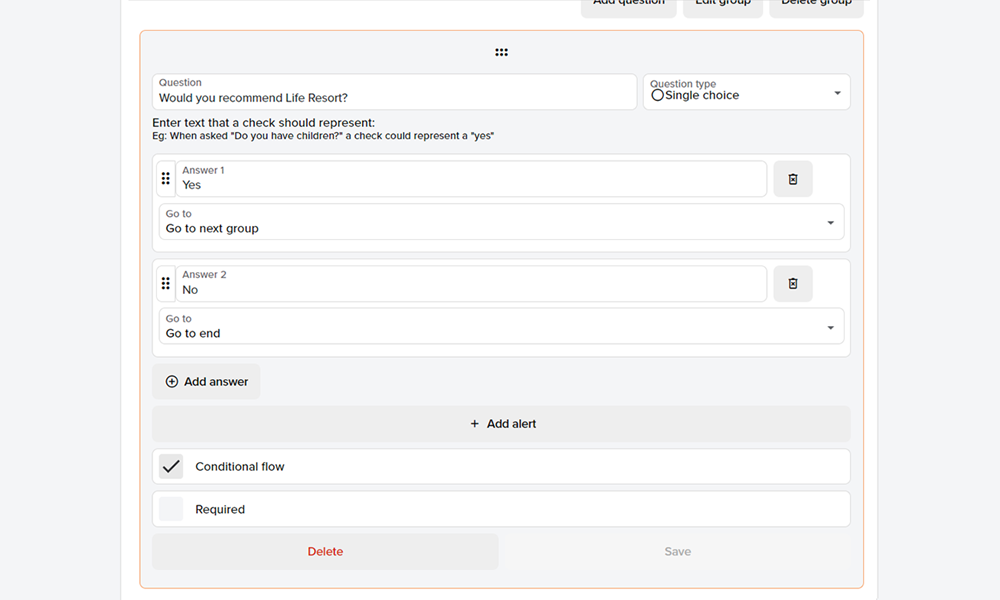Click the Add answer button
Image resolution: width=1000 pixels, height=600 pixels.
[206, 381]
